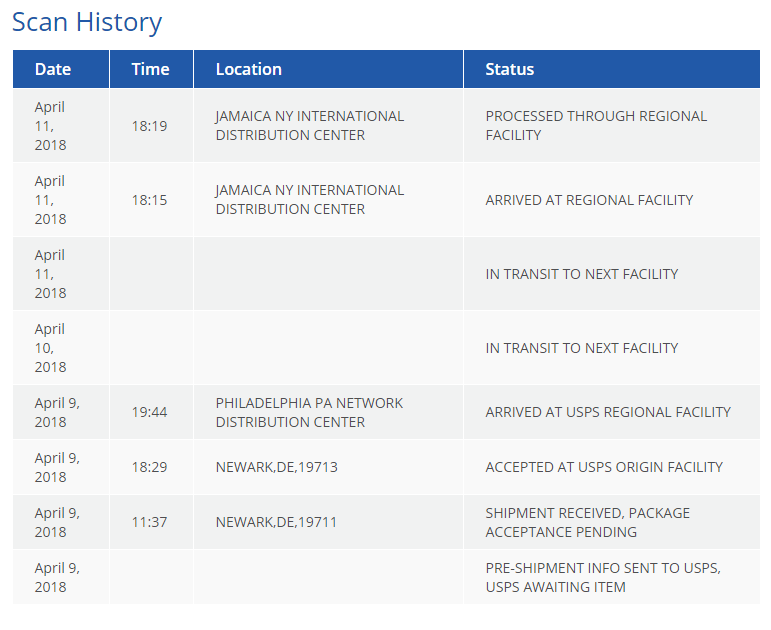The height and width of the screenshot is (630, 771).
Task: Select Pre-Shipment Info Sent To USPS status
Action: (x=603, y=577)
